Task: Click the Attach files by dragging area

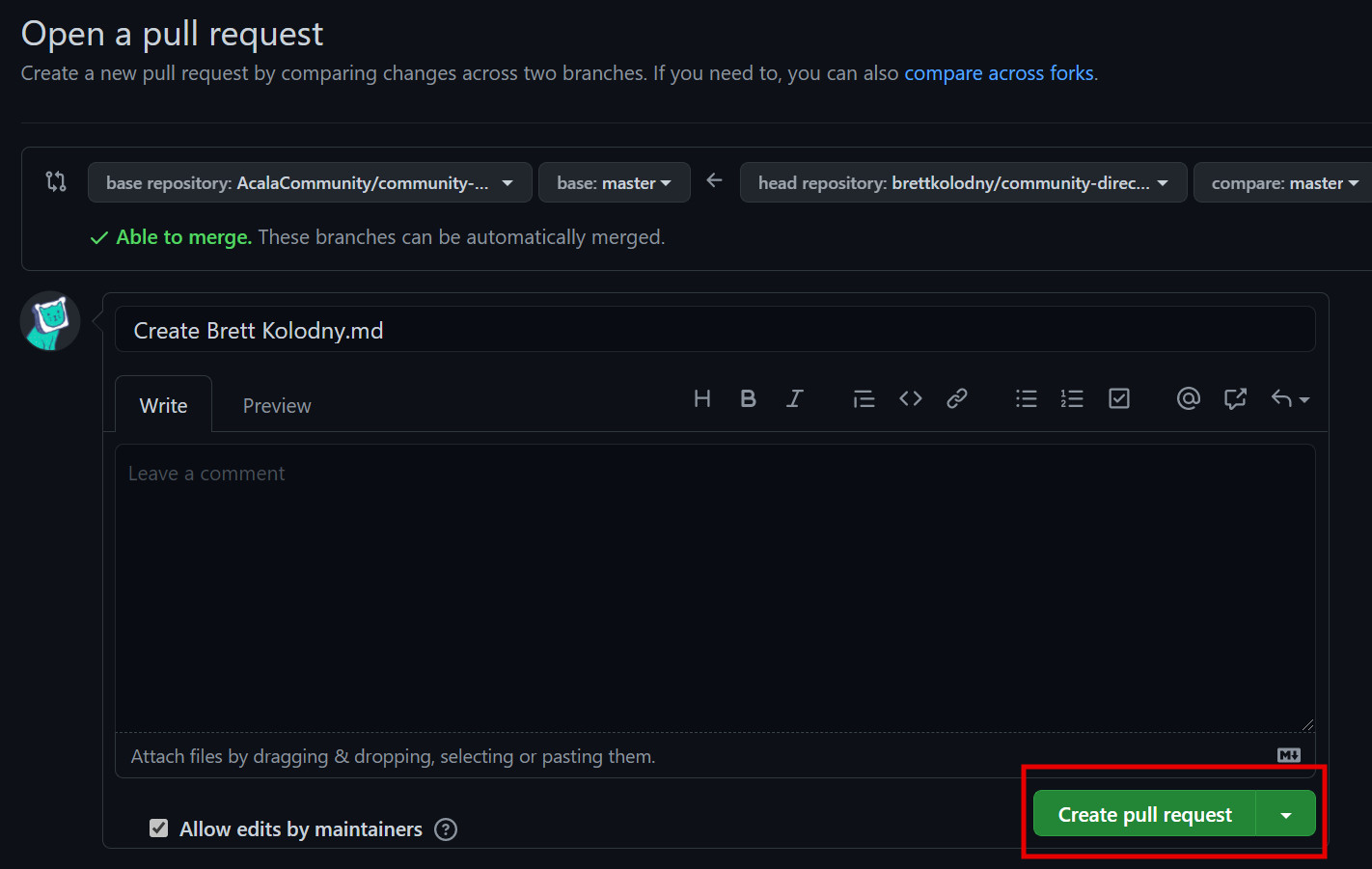Action: [x=715, y=755]
